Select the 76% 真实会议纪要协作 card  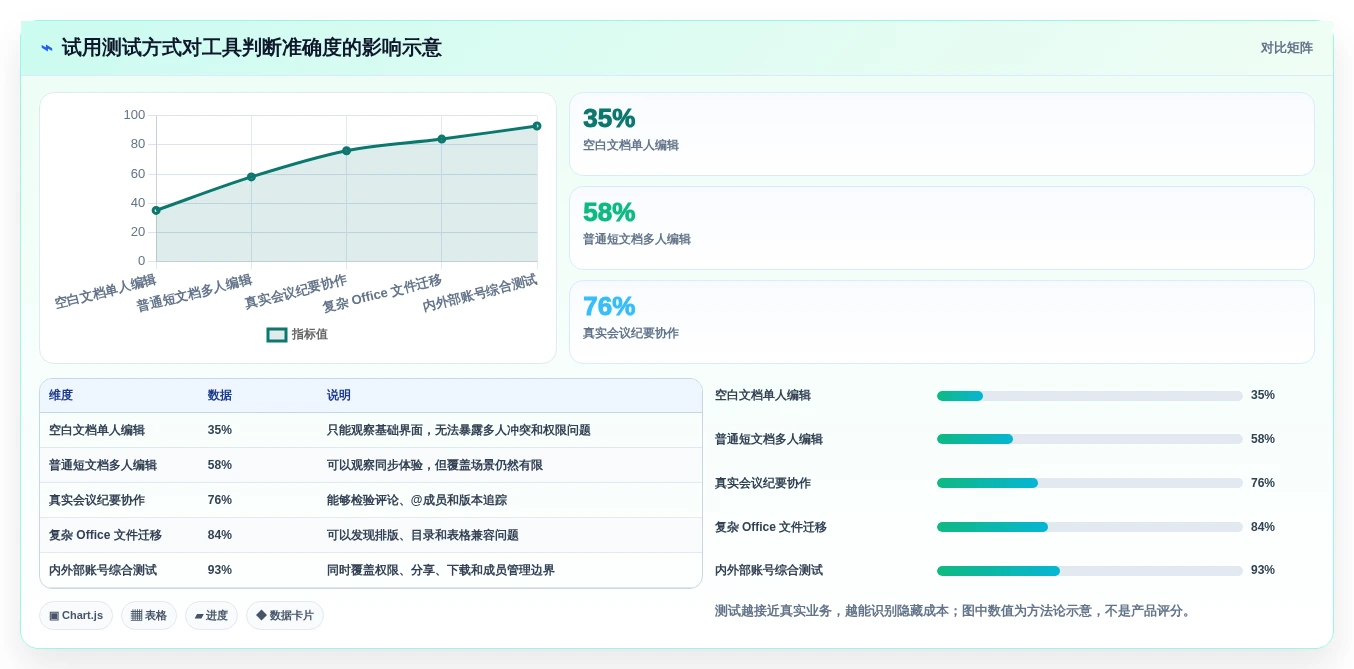point(941,322)
